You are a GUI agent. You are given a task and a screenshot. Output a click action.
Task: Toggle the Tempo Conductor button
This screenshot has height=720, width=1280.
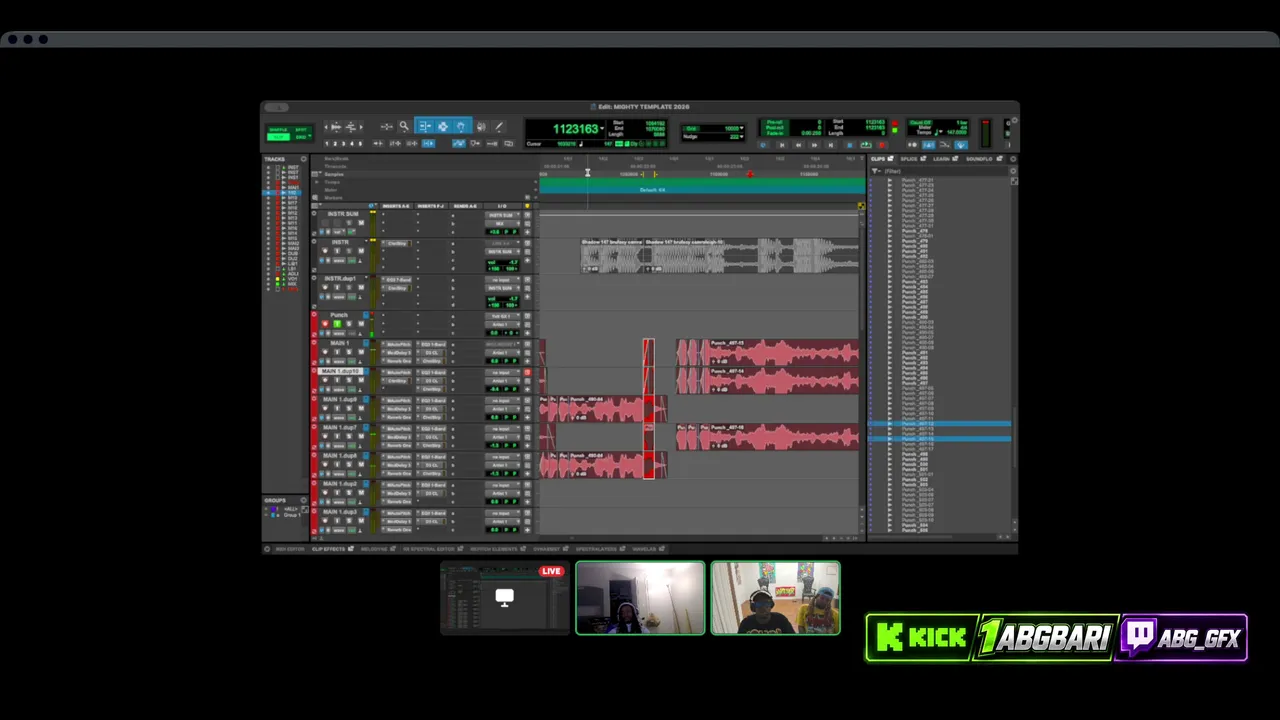coord(961,145)
